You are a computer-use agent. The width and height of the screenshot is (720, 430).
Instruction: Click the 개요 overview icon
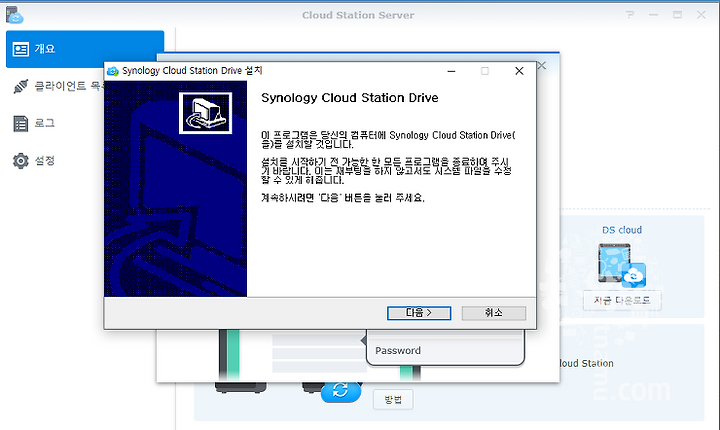click(x=21, y=49)
